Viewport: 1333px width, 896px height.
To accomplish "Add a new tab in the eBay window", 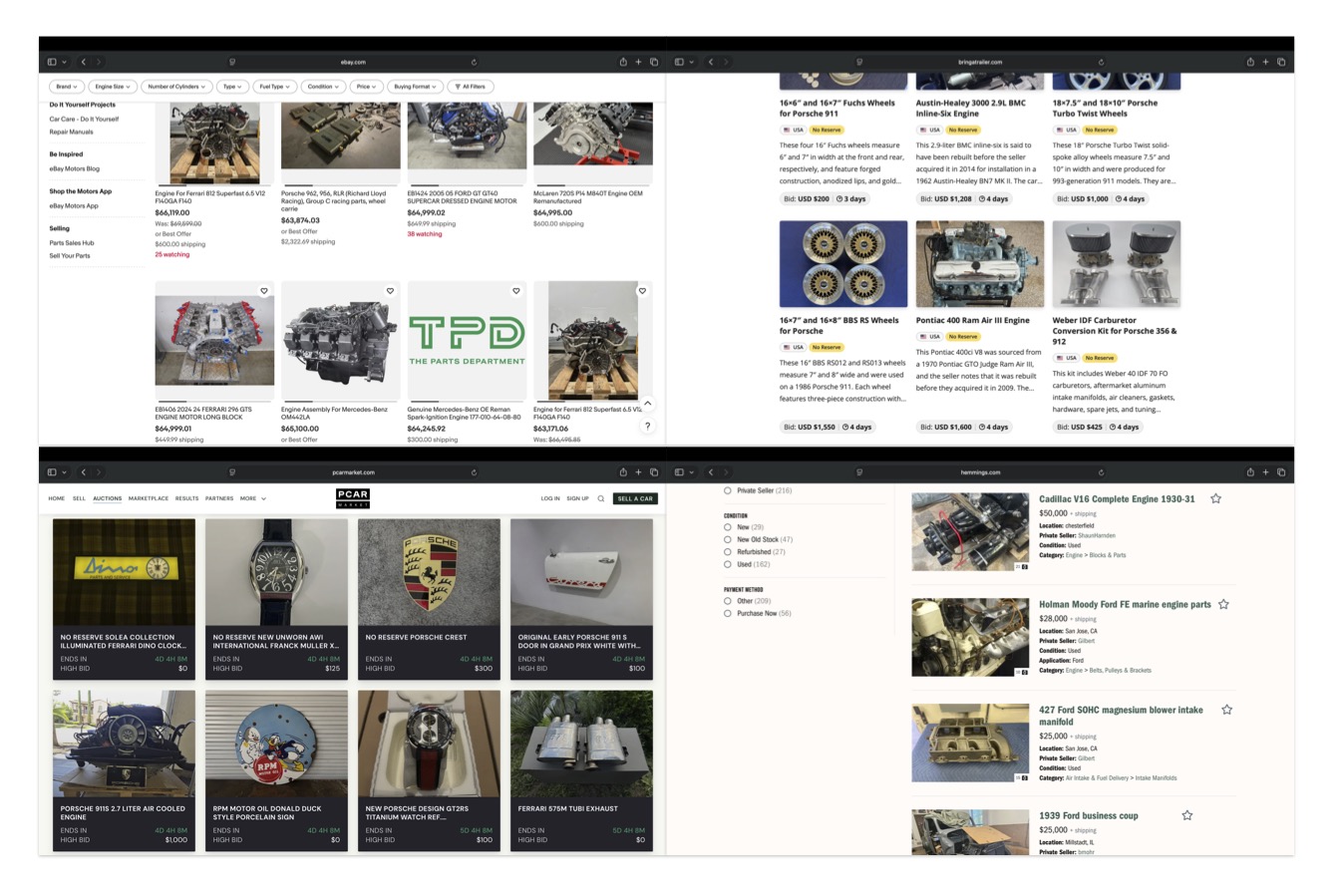I will point(639,62).
